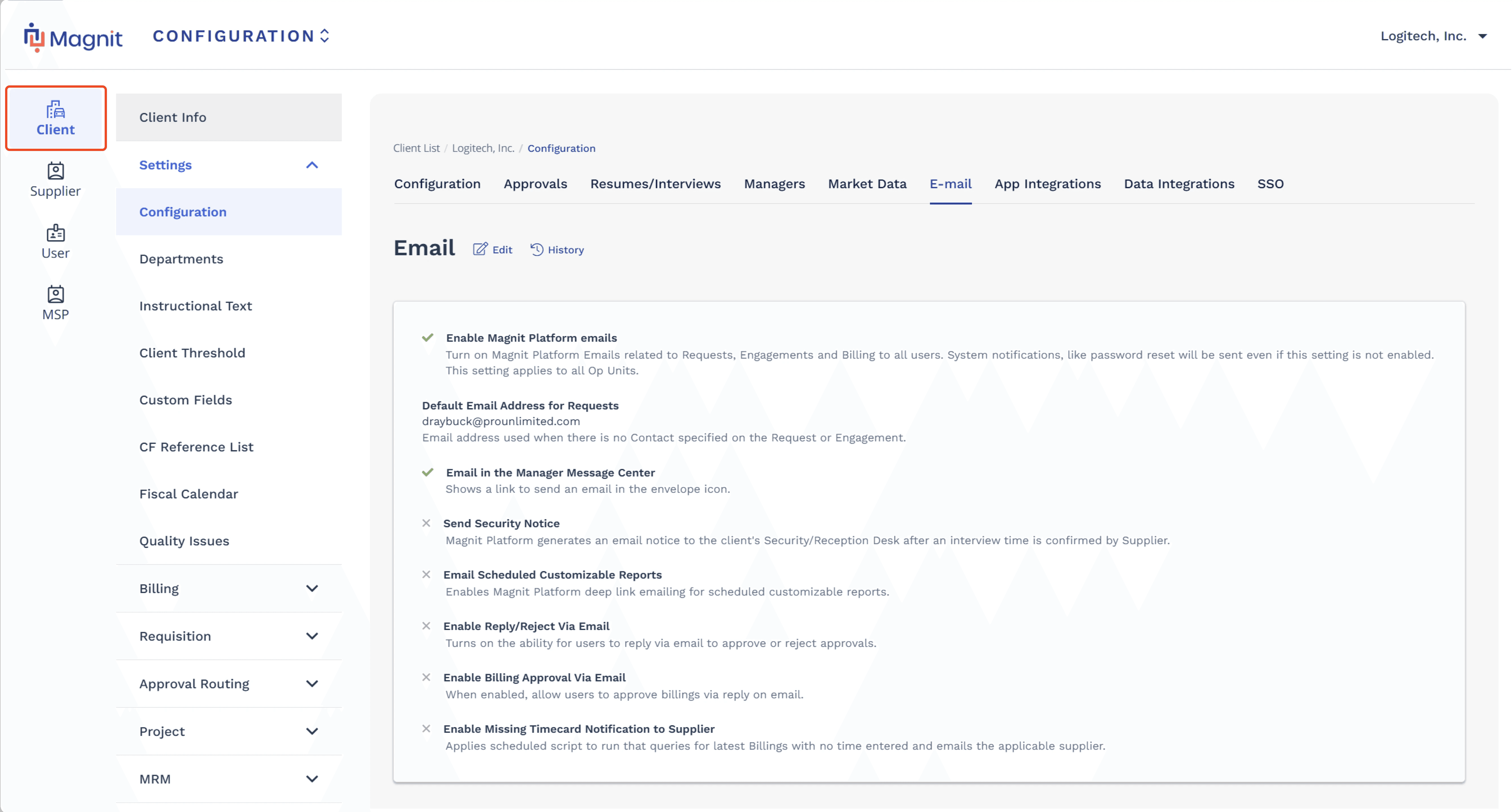
Task: Click the Enable Reply/Reject Via Email X indicator
Action: (427, 626)
